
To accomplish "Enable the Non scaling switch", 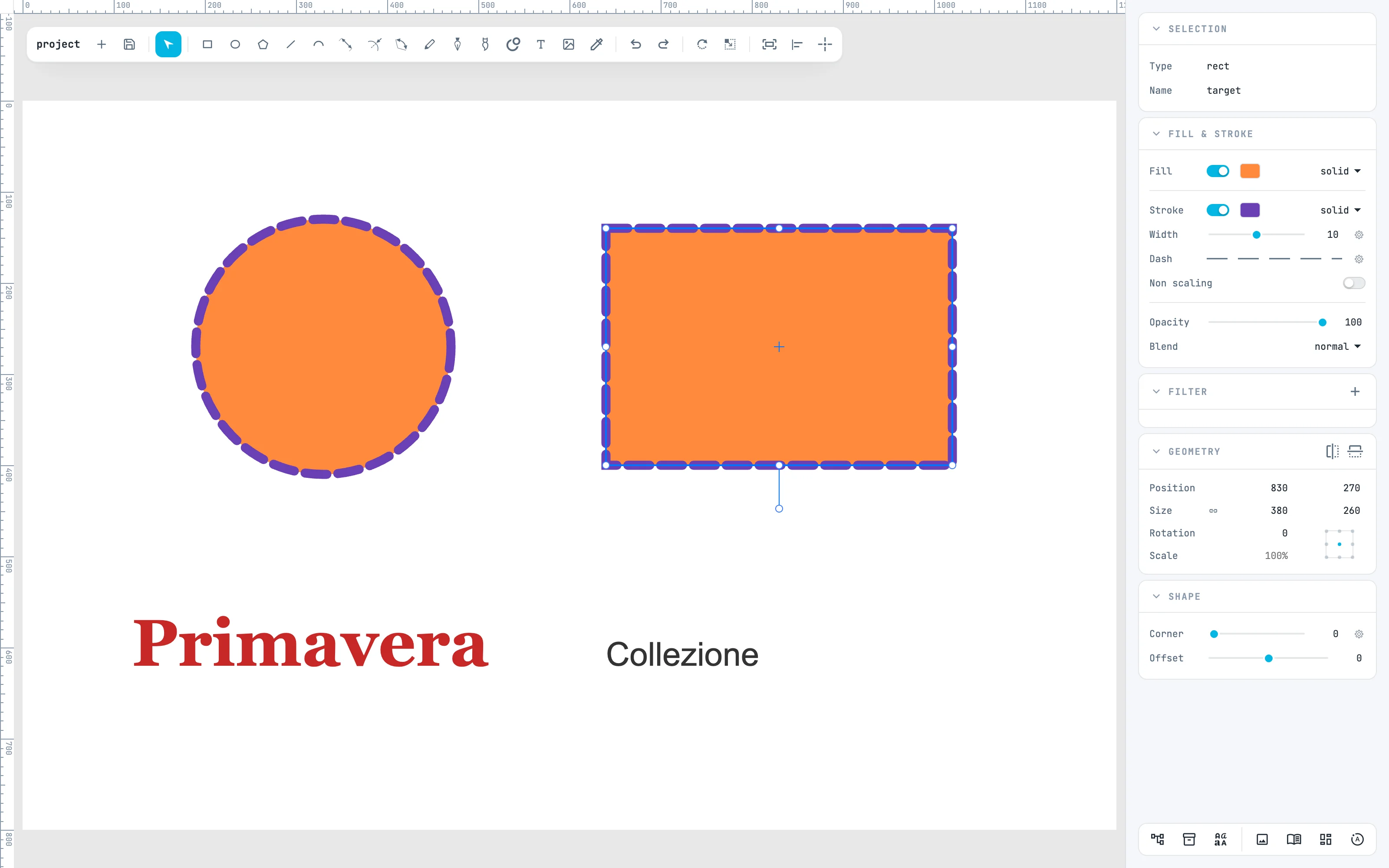I will [x=1354, y=283].
